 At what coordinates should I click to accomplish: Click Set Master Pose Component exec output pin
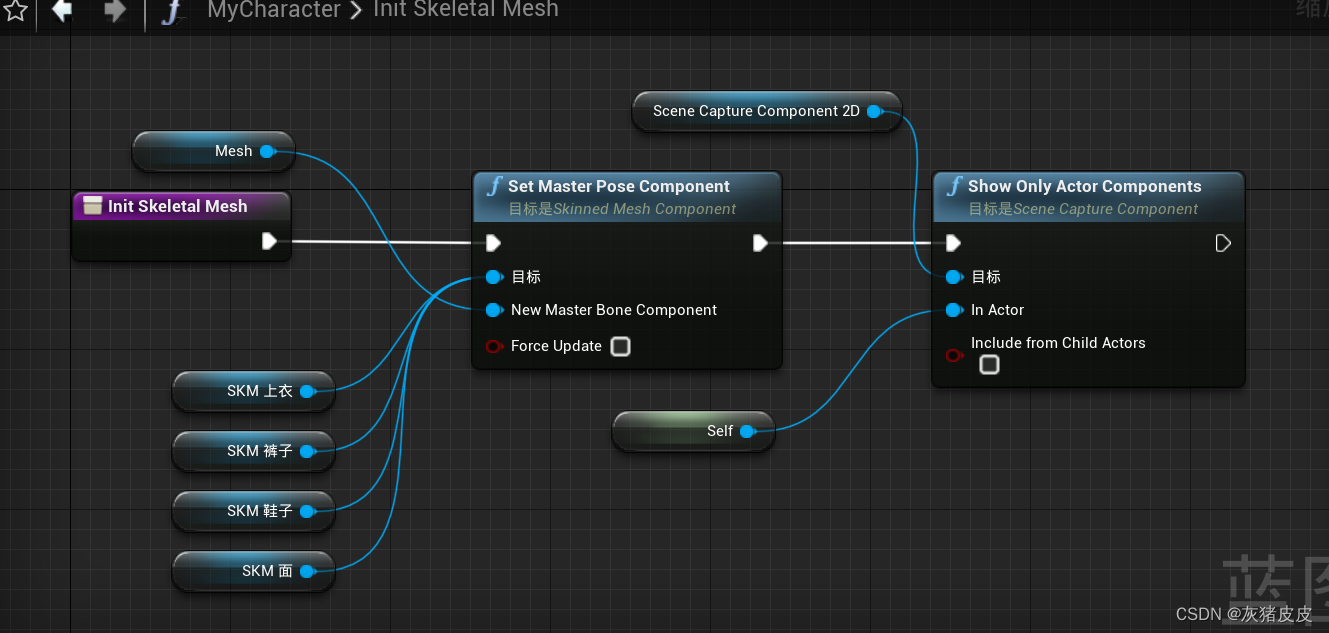click(x=760, y=243)
